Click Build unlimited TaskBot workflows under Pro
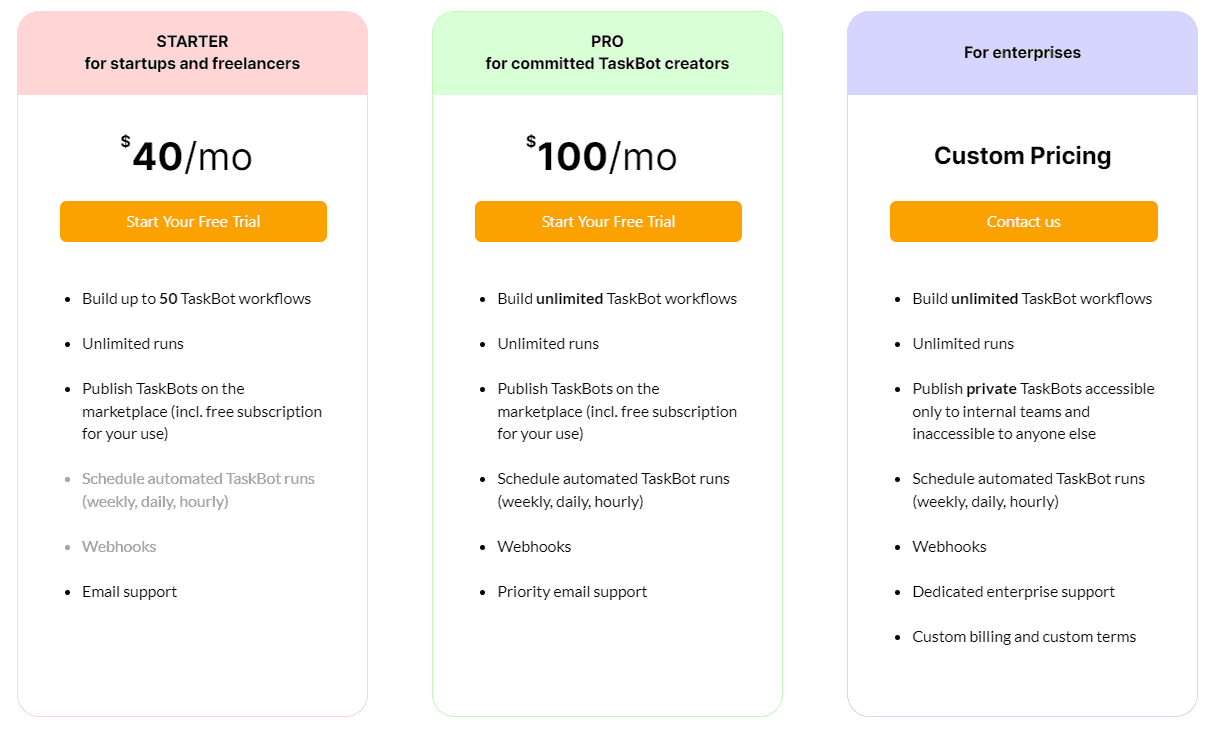The width and height of the screenshot is (1206, 733). tap(617, 298)
